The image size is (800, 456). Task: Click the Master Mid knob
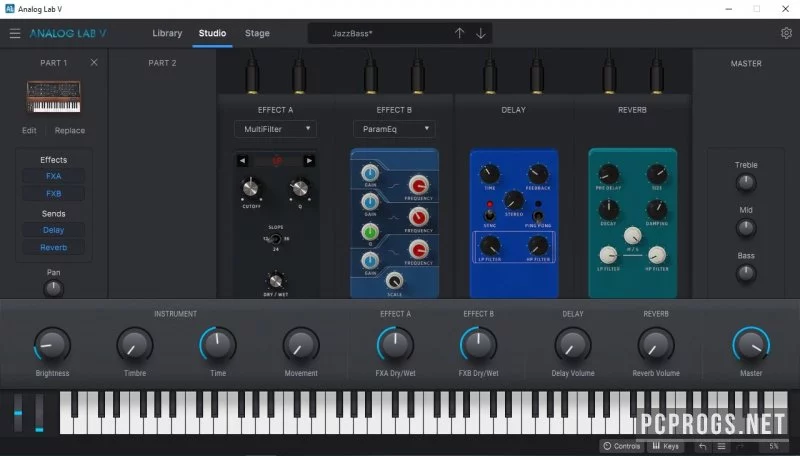coord(746,227)
